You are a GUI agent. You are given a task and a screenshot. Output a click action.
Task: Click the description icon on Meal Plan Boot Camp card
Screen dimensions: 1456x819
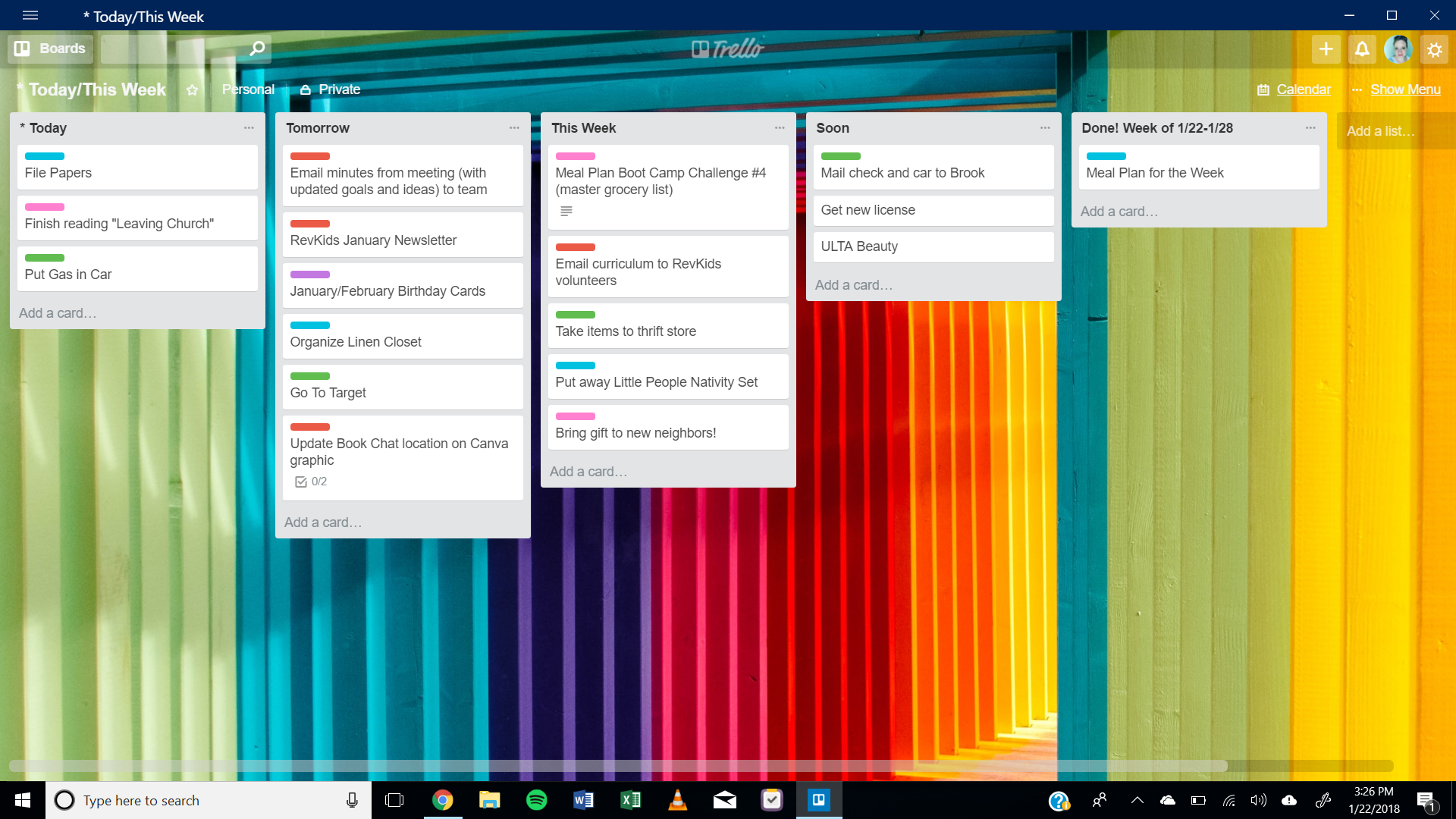coord(566,211)
